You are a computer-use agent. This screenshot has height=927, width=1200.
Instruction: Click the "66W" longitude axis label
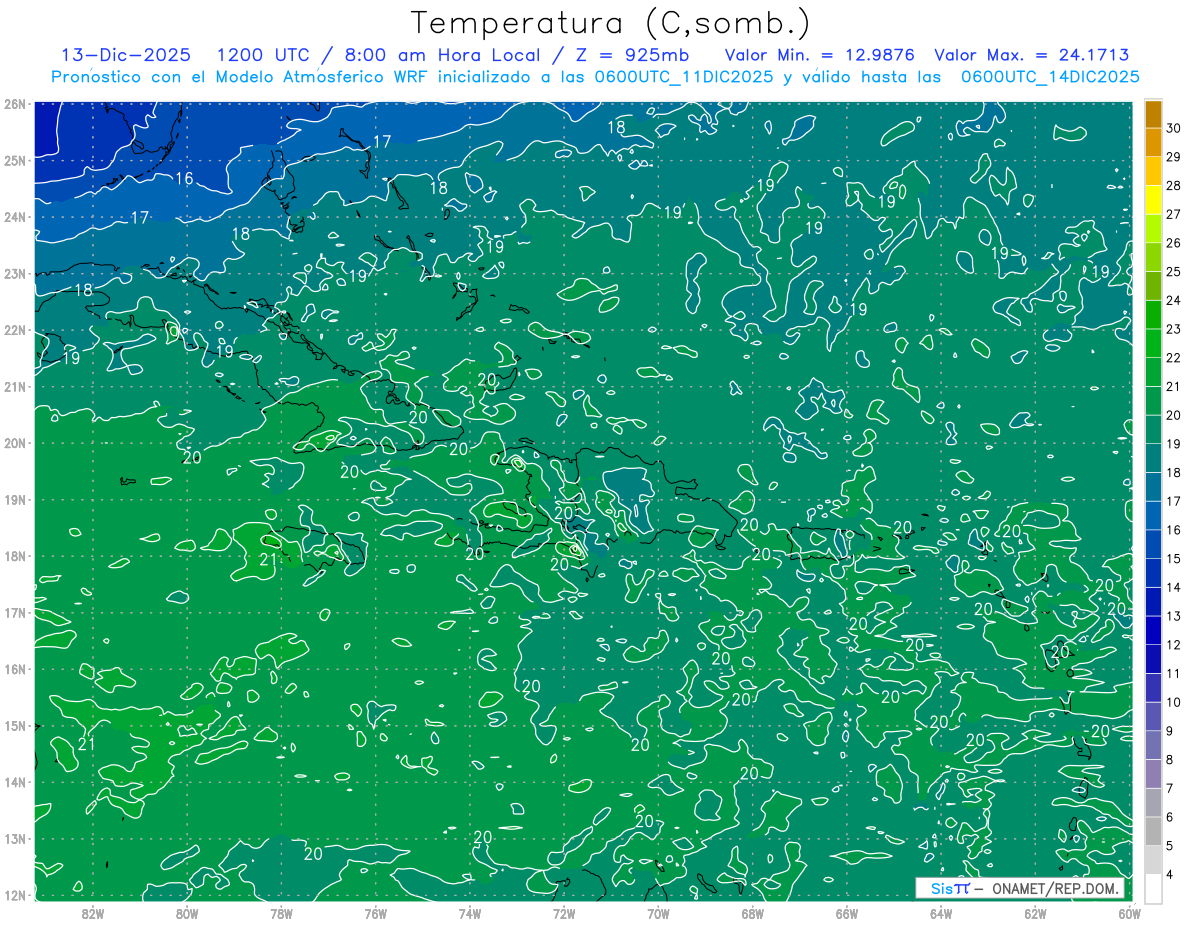[846, 913]
